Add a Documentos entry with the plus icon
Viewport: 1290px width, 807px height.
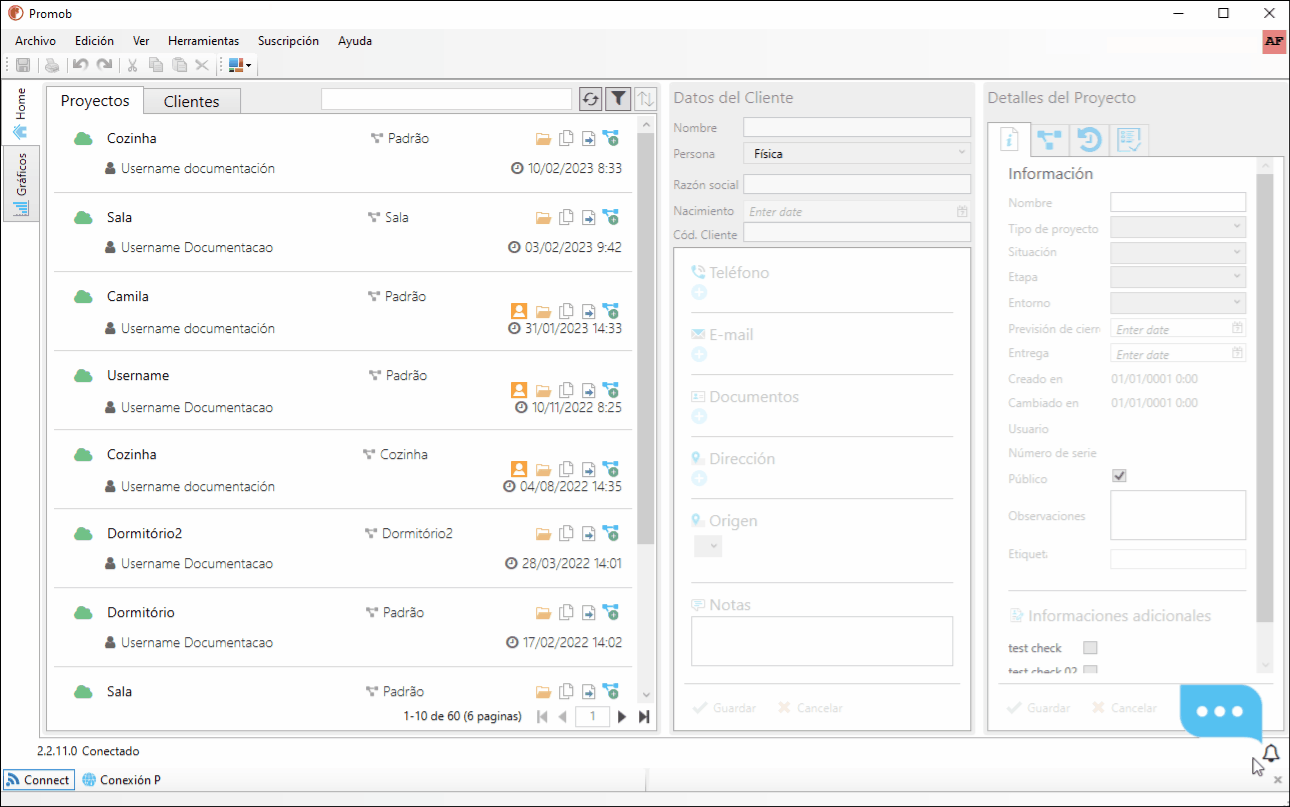pos(699,417)
